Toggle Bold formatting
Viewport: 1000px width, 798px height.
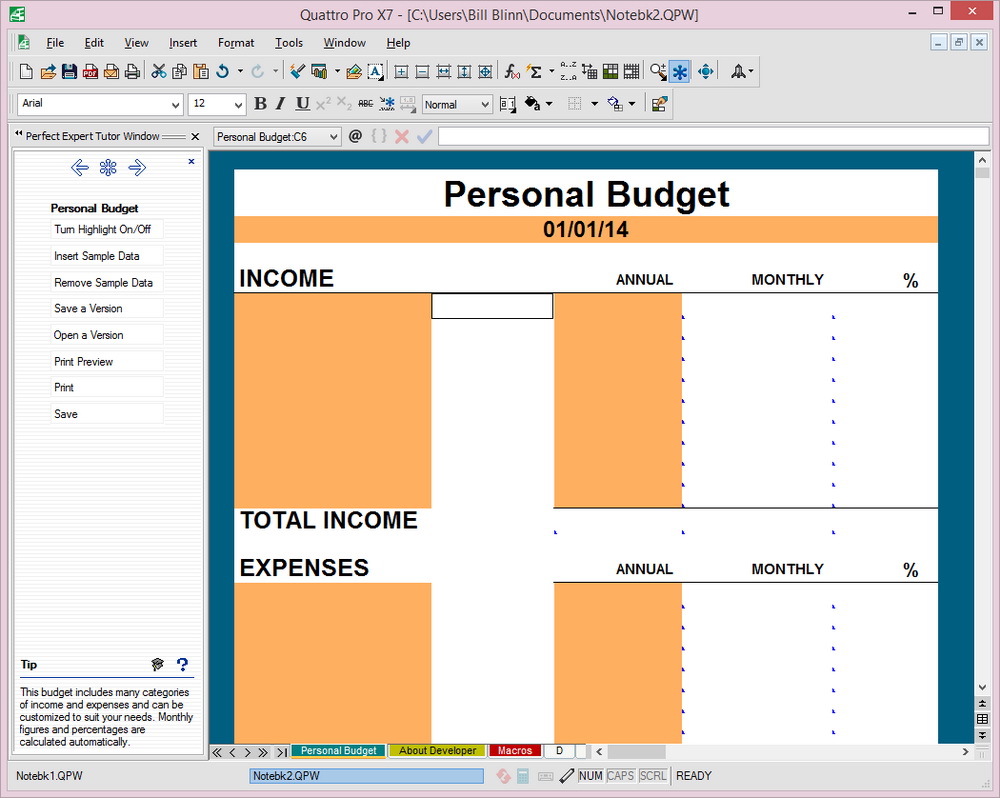260,104
